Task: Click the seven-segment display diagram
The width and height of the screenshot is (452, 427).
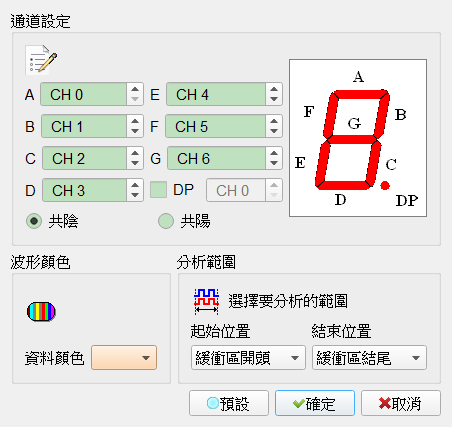Action: coord(358,138)
